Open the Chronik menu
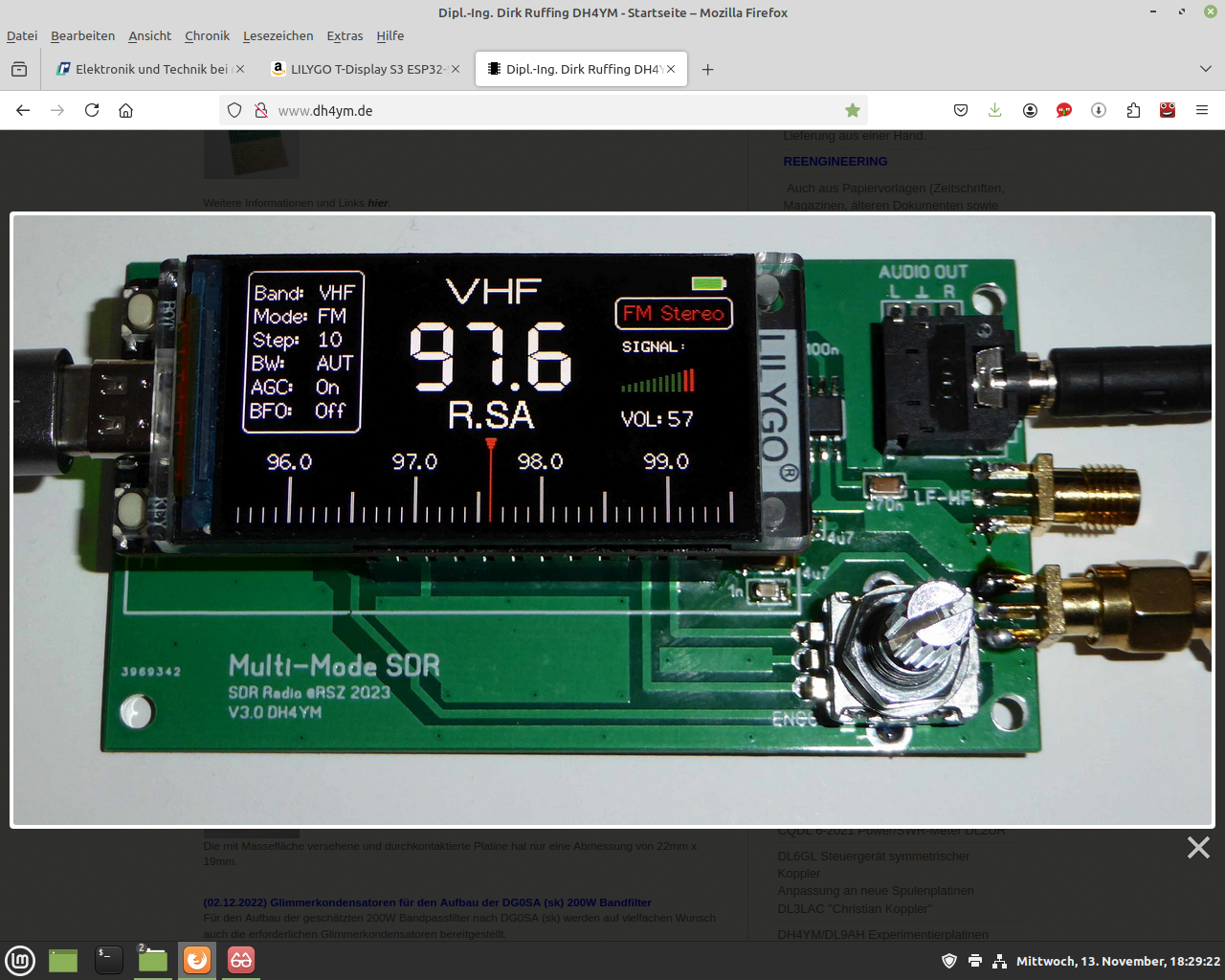The height and width of the screenshot is (980, 1225). [x=207, y=35]
